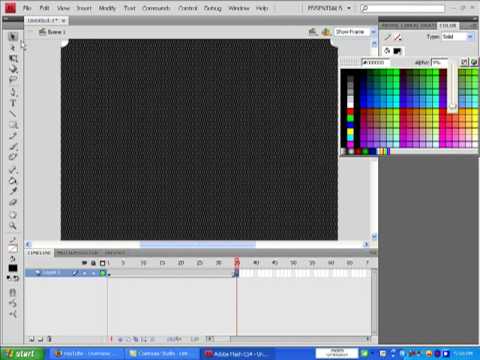Image resolution: width=480 pixels, height=360 pixels.
Task: Open the Color Type Solid dropdown
Action: 458,37
